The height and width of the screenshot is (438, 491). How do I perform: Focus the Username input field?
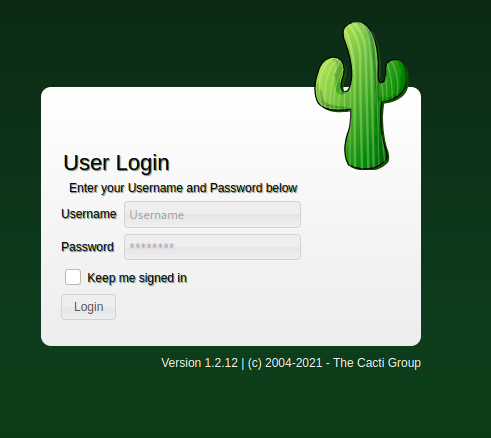pos(212,214)
